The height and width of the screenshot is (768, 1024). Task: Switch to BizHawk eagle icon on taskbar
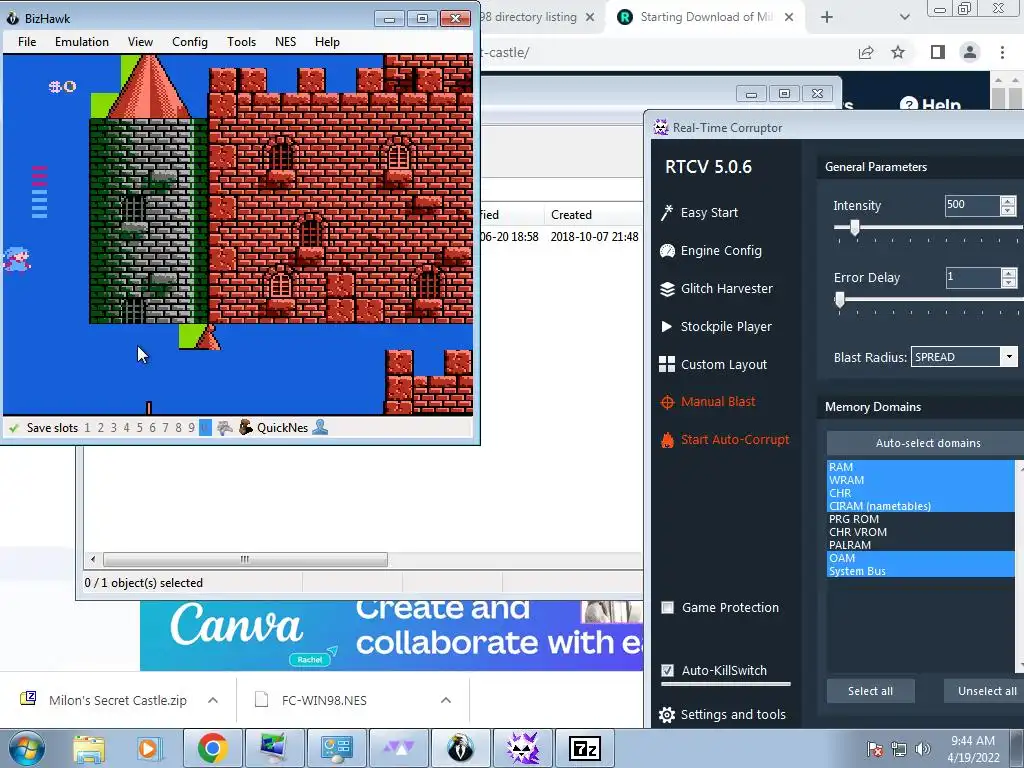click(x=460, y=748)
